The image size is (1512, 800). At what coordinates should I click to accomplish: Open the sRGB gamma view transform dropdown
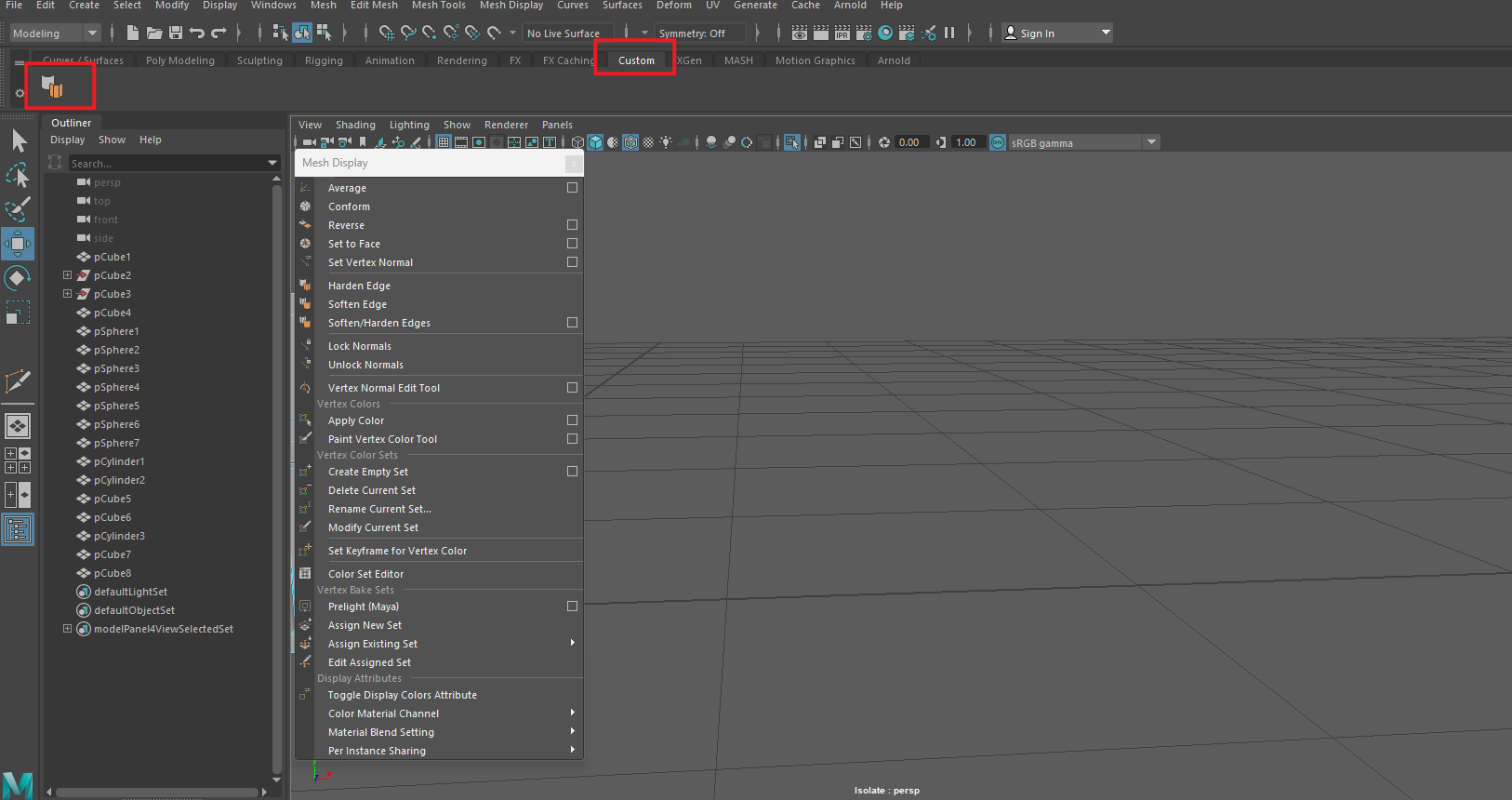pos(1084,142)
